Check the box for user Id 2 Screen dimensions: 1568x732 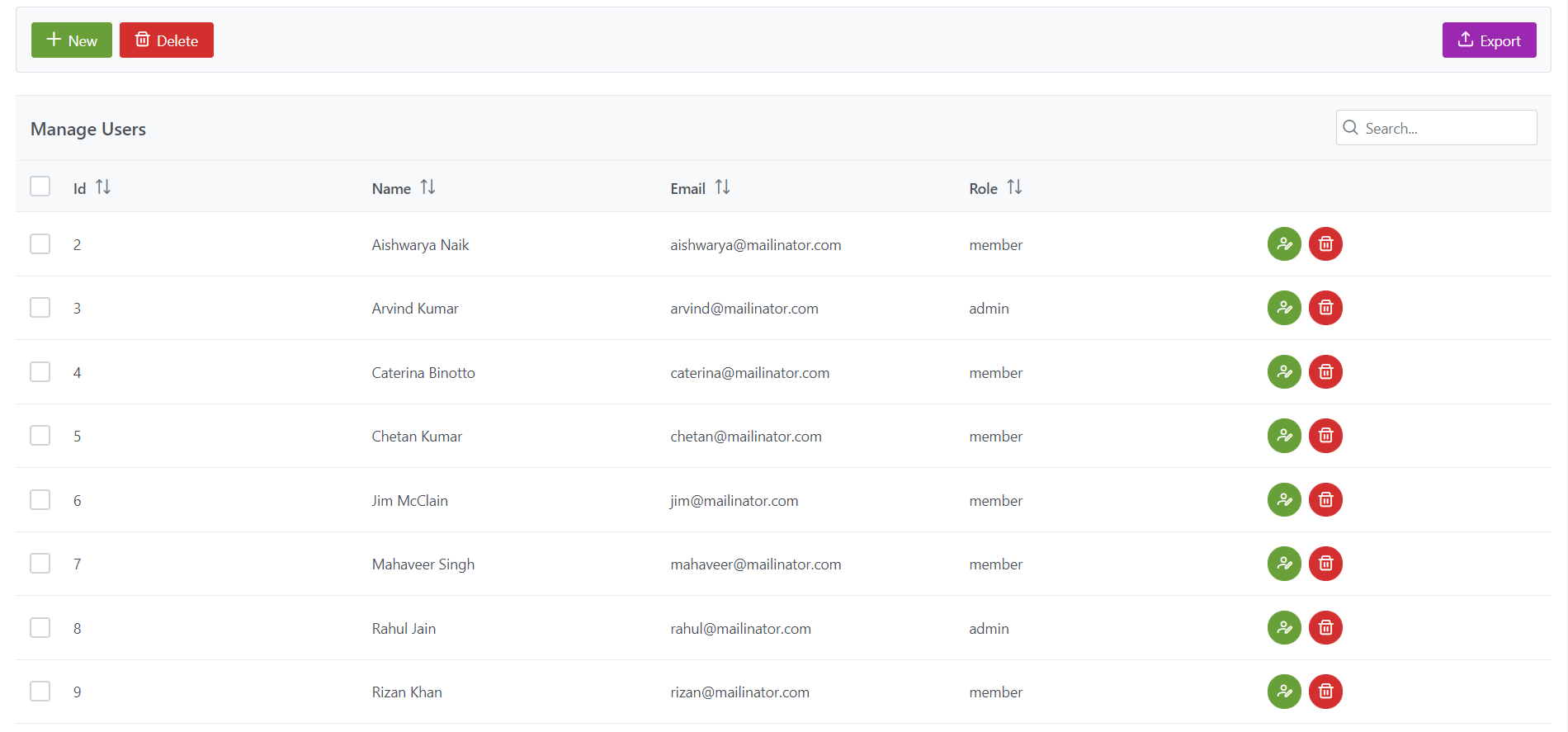[x=40, y=244]
